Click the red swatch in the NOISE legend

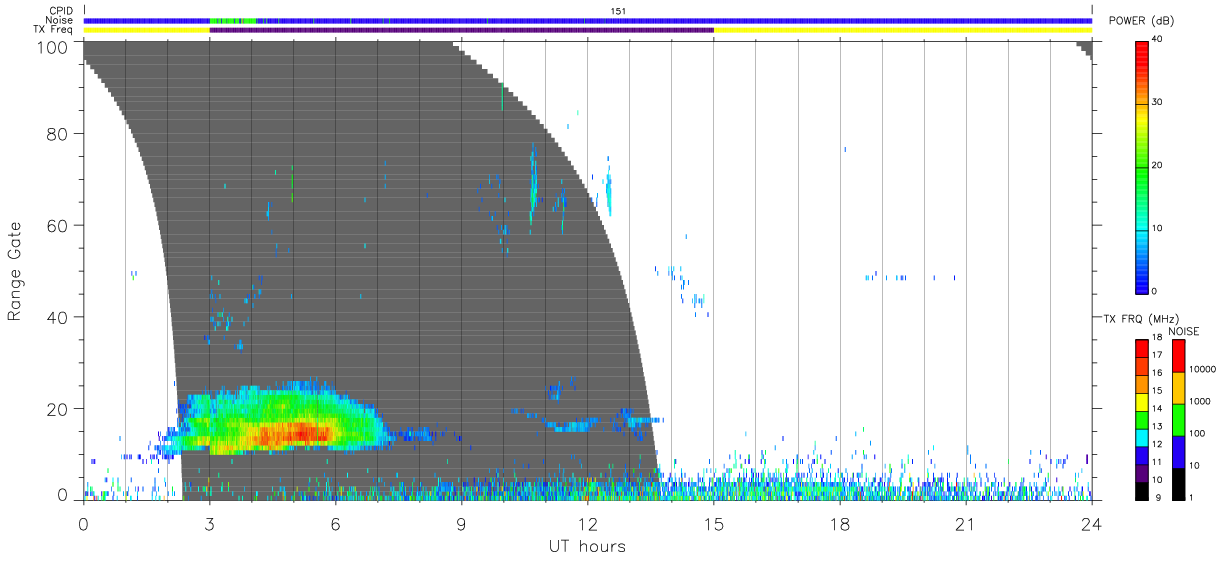click(1178, 356)
